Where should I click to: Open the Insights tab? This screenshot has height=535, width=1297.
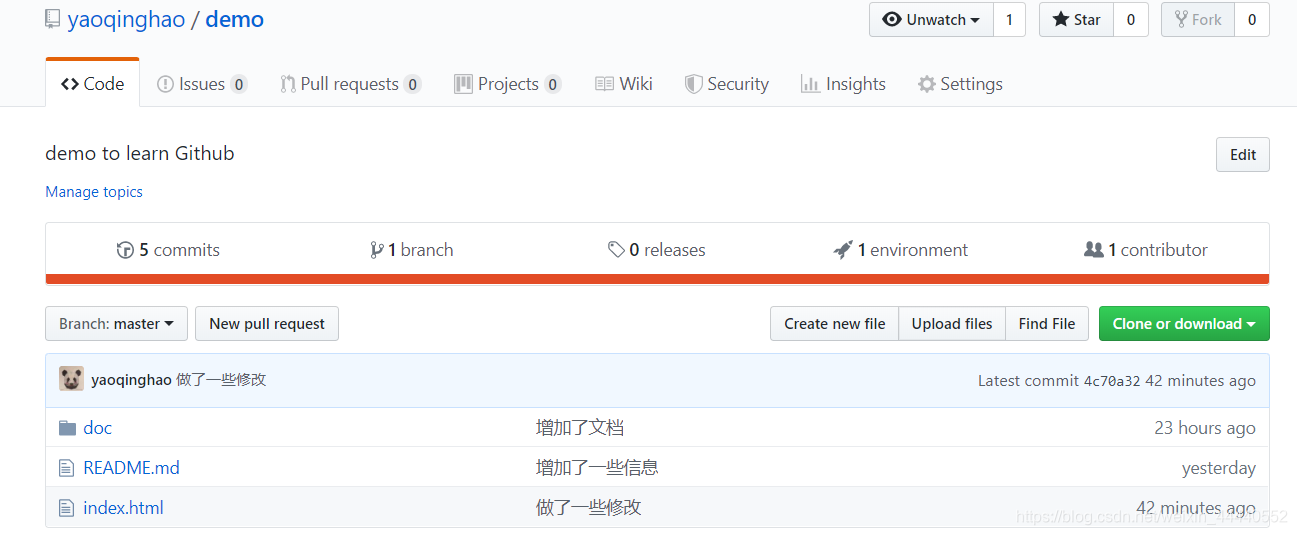(x=843, y=84)
